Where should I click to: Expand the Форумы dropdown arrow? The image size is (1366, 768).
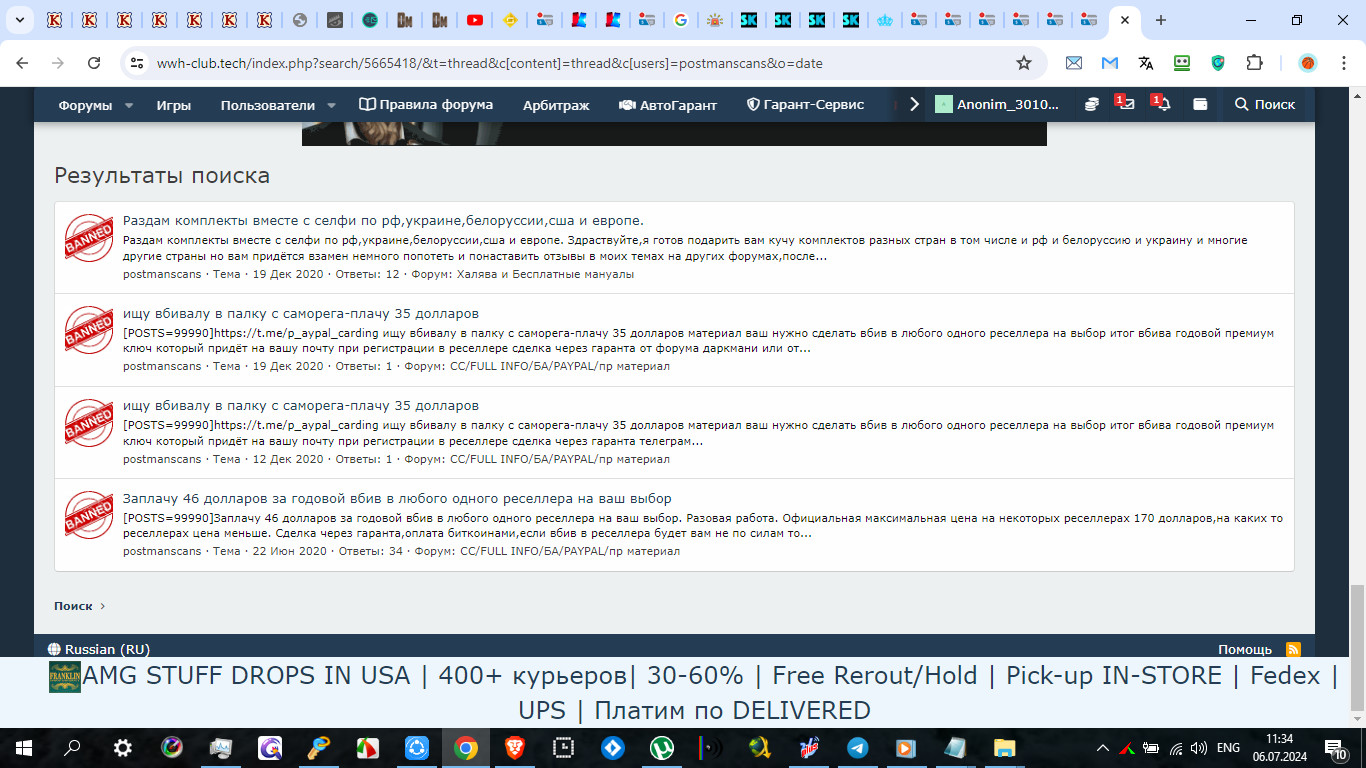[x=129, y=105]
